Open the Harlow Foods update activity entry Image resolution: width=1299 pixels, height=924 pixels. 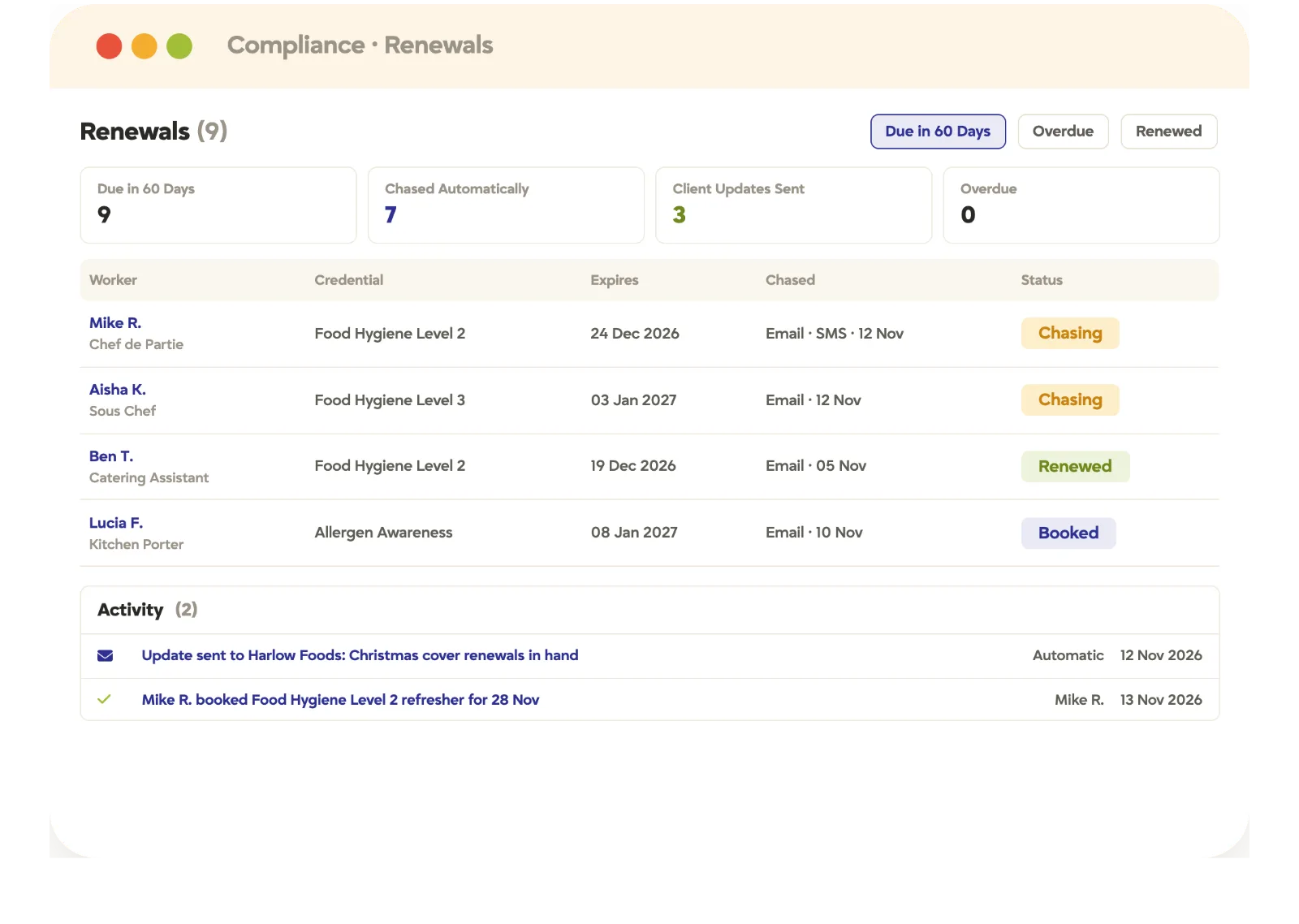tap(360, 655)
